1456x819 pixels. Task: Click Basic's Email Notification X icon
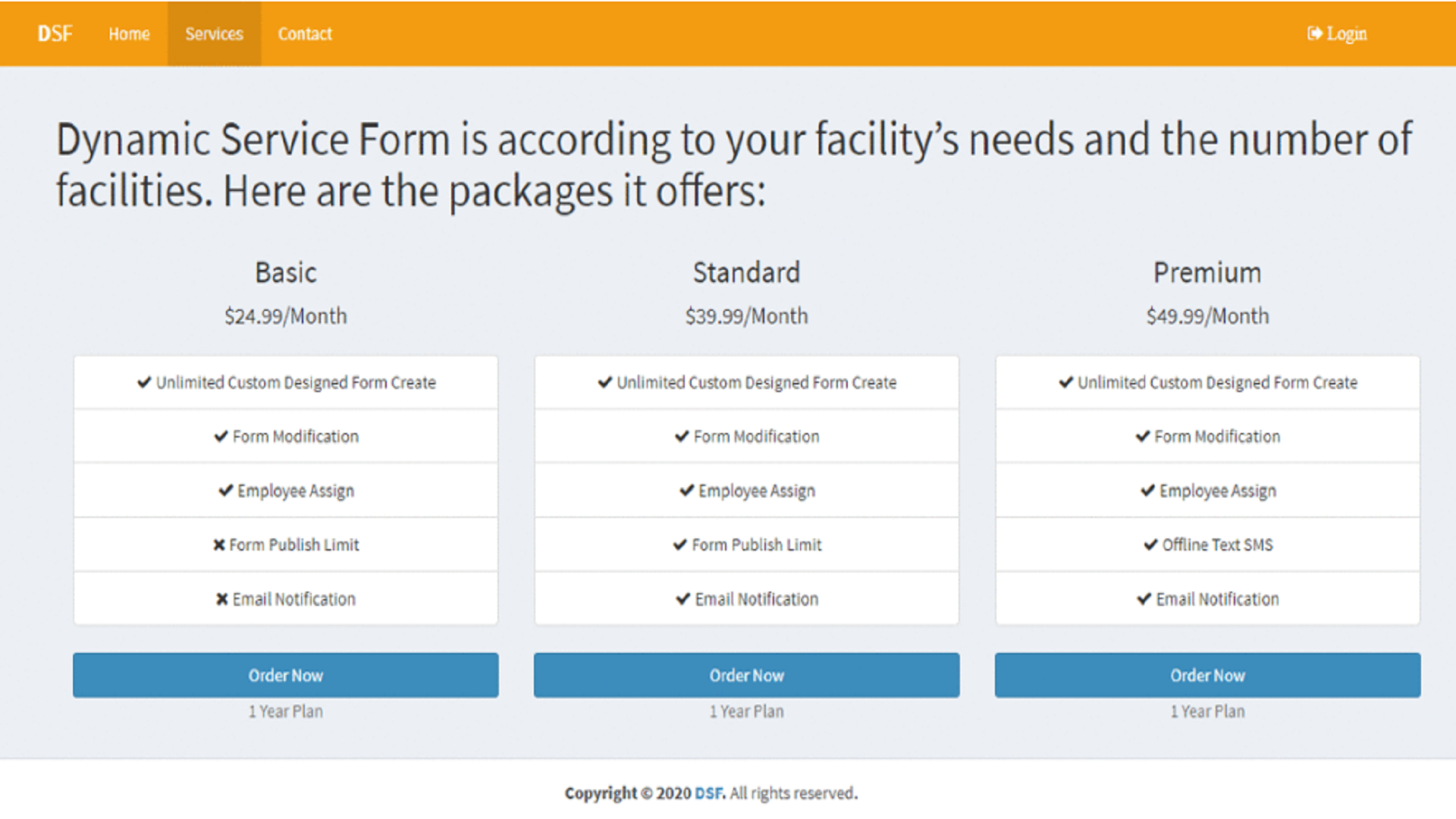(x=222, y=599)
